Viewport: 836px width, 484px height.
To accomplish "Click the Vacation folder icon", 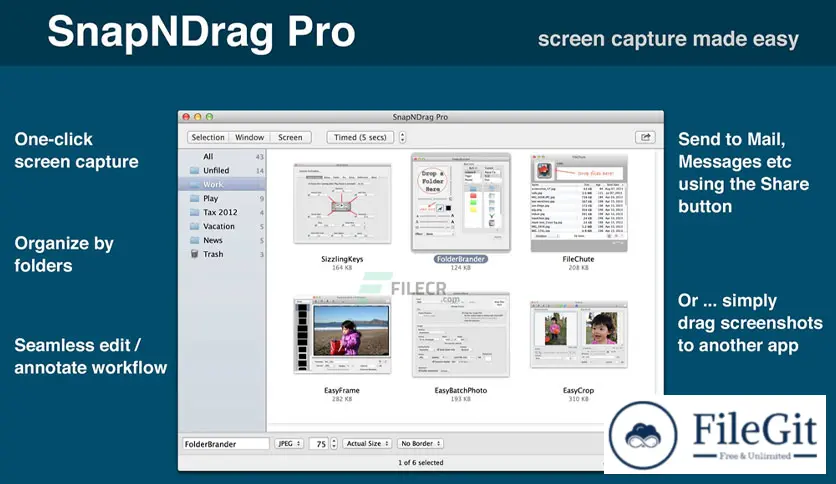I will click(195, 226).
